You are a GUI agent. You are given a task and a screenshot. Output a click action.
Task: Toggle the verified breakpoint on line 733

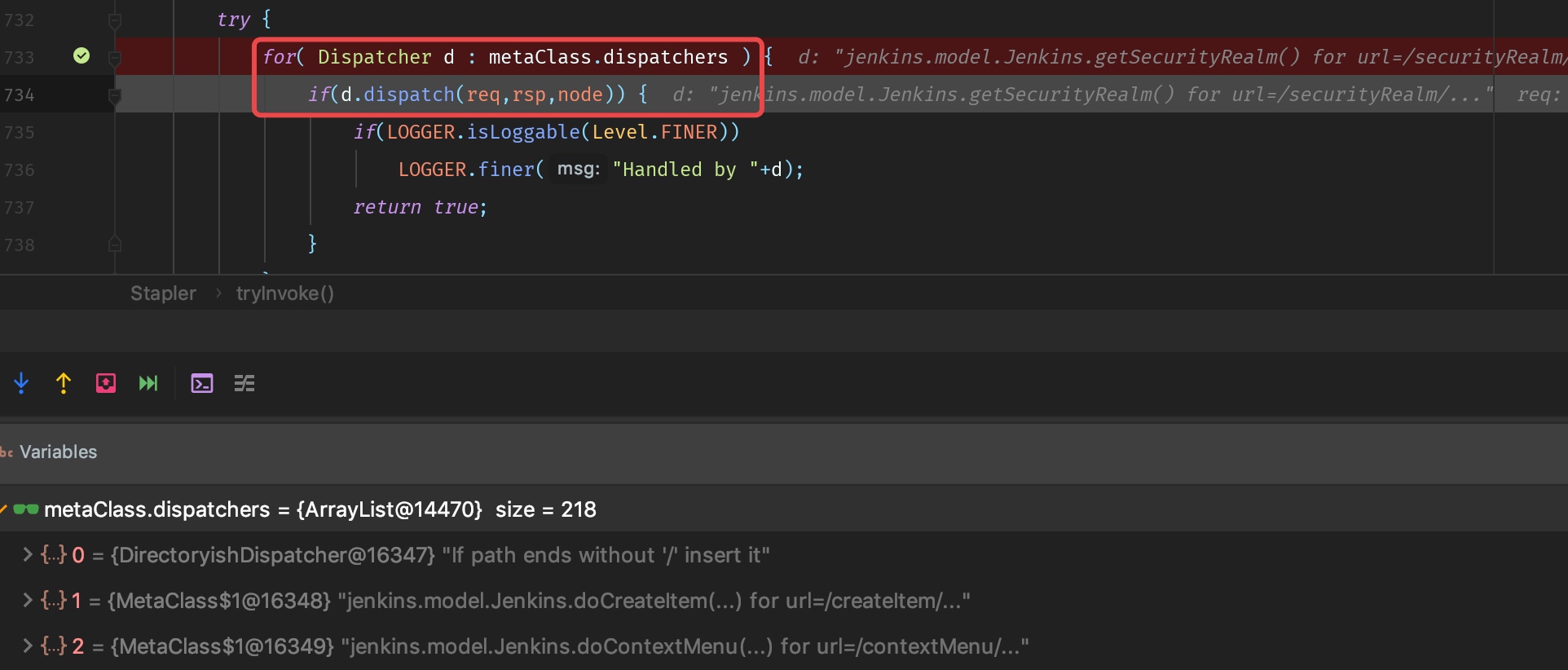[x=81, y=55]
